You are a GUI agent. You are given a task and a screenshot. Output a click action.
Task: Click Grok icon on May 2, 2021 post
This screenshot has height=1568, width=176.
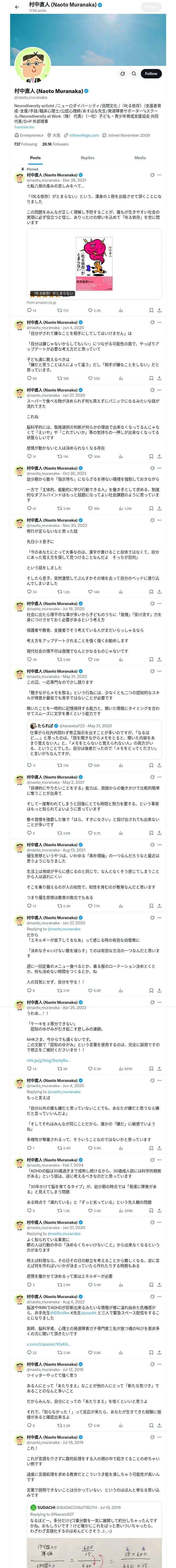pos(152,777)
